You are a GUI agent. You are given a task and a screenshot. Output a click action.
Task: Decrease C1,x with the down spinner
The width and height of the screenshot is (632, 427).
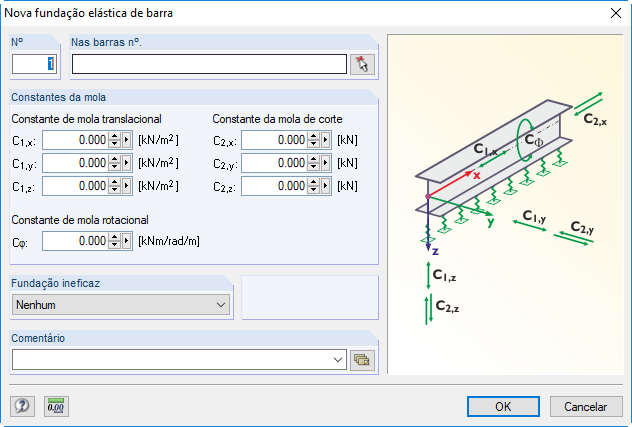click(115, 144)
